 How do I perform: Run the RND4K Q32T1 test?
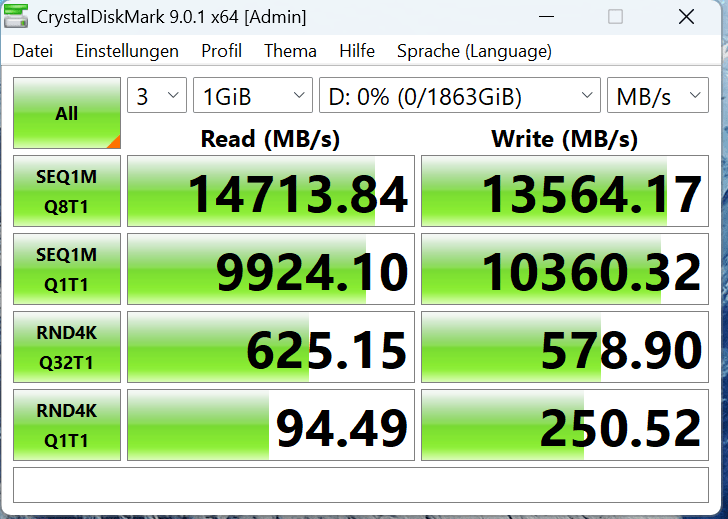(67, 347)
